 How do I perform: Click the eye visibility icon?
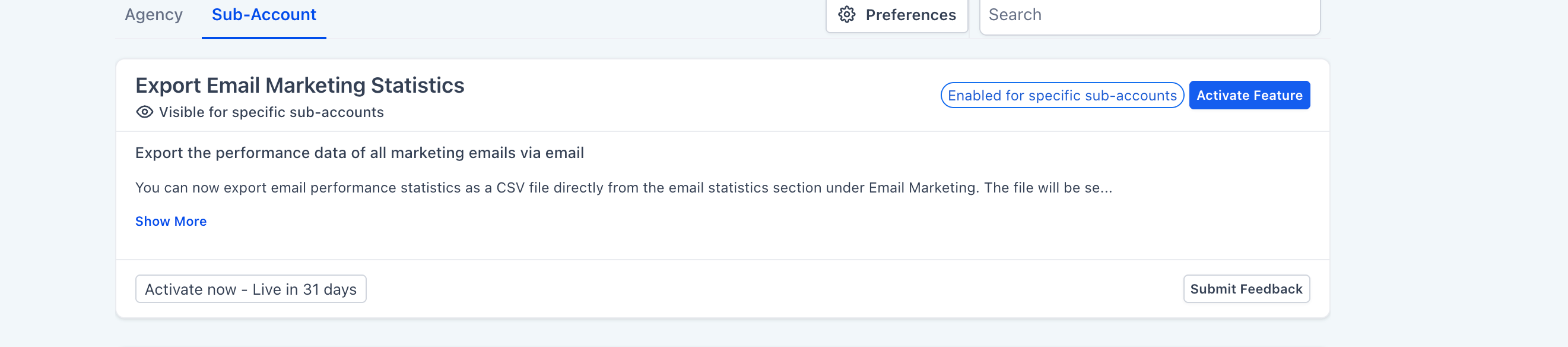point(144,112)
